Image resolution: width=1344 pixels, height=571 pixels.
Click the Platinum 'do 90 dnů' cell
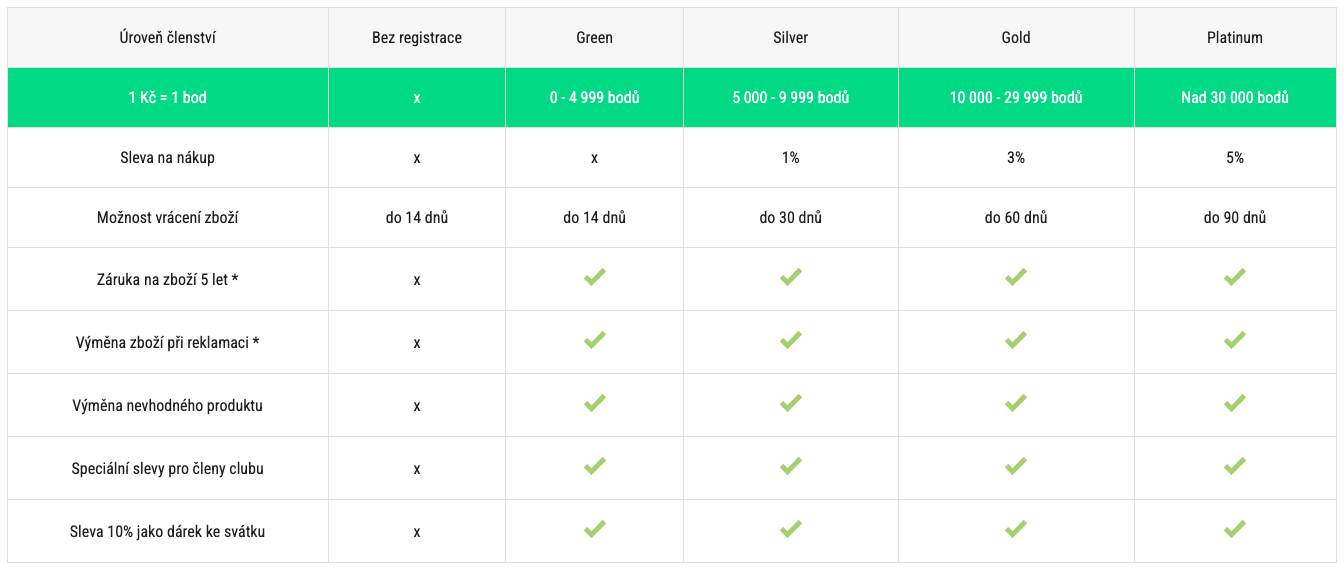coord(1235,218)
